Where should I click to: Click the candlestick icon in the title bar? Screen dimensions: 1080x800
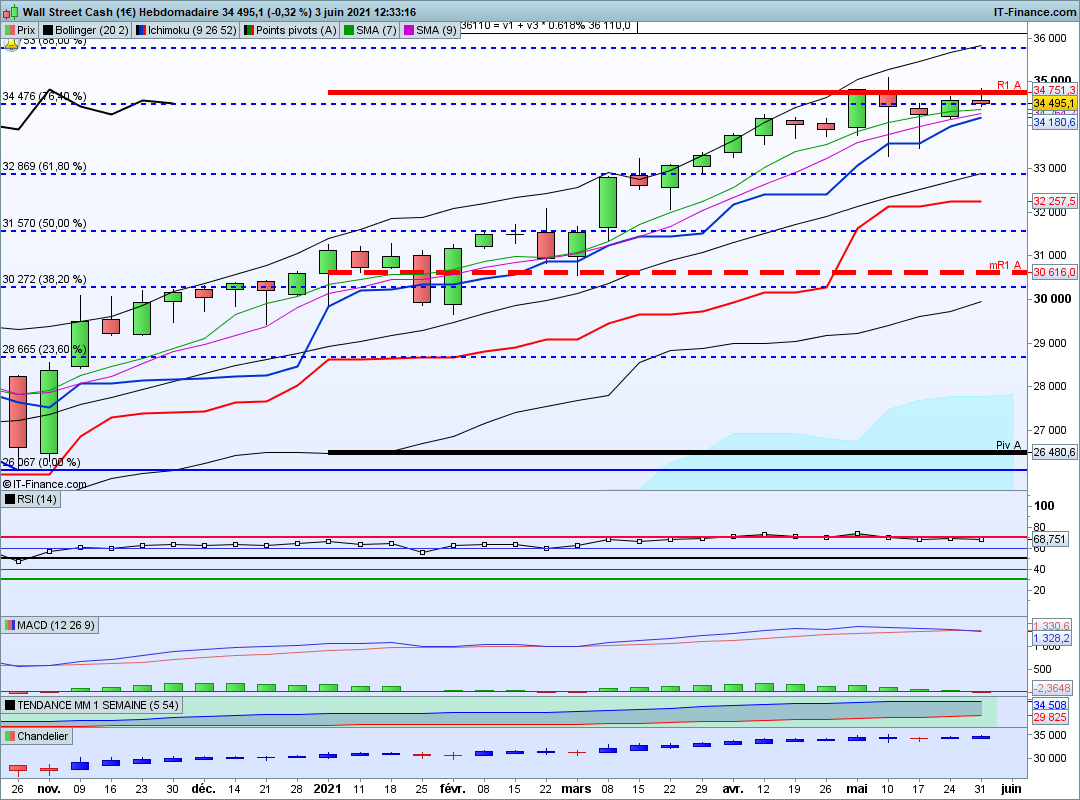[12, 12]
